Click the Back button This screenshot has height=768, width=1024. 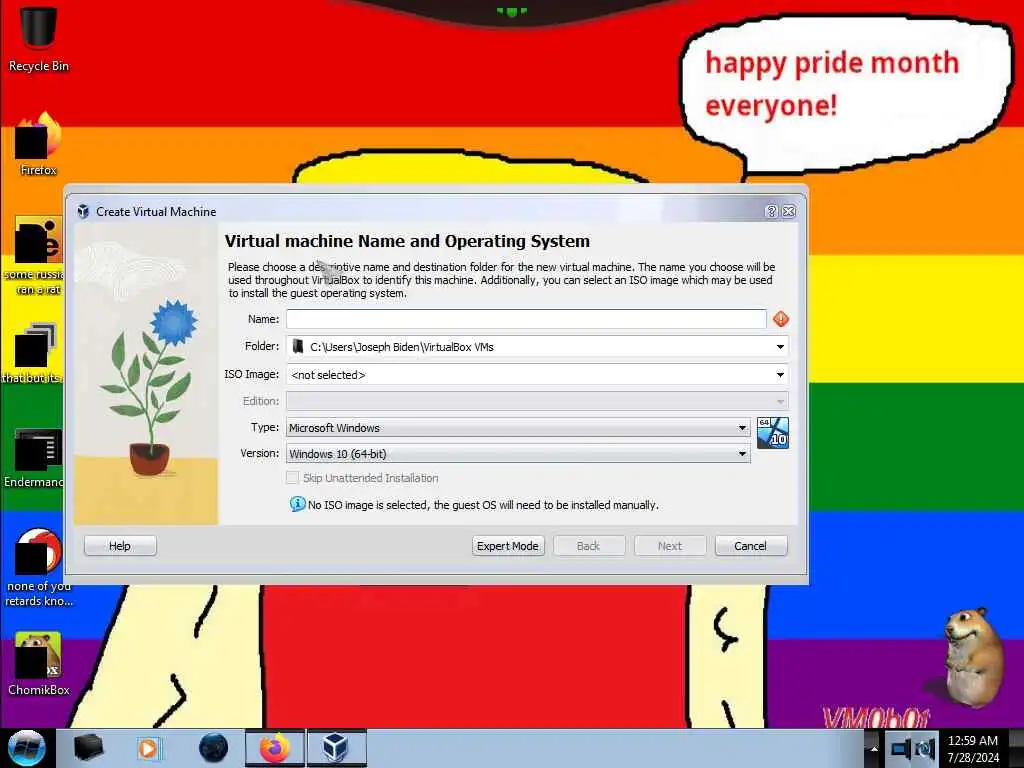pos(588,546)
